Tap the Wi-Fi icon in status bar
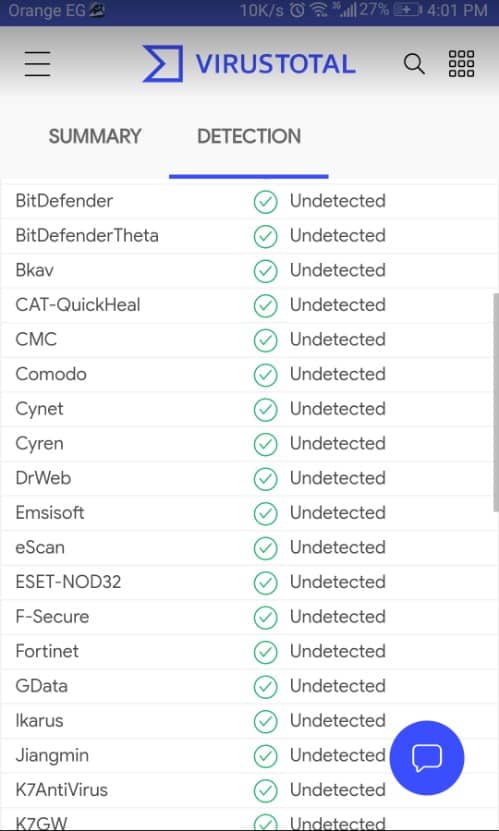The width and height of the screenshot is (499, 831). tap(318, 10)
